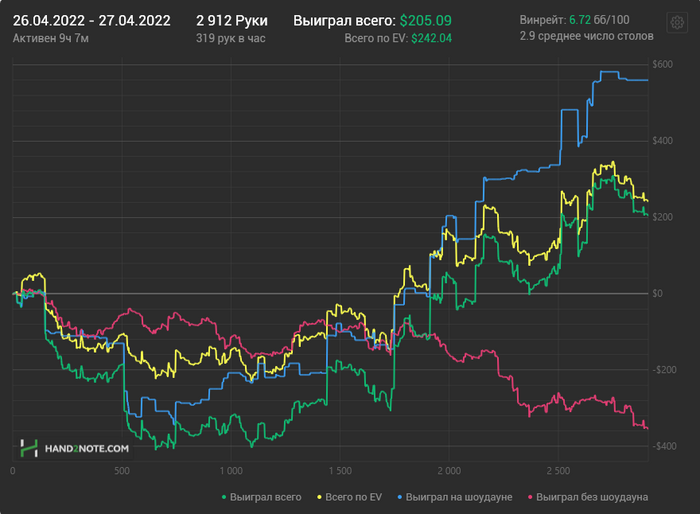The image size is (700, 514).
Task: Click the 'Выиграл всего:' heading label
Action: [x=344, y=21]
